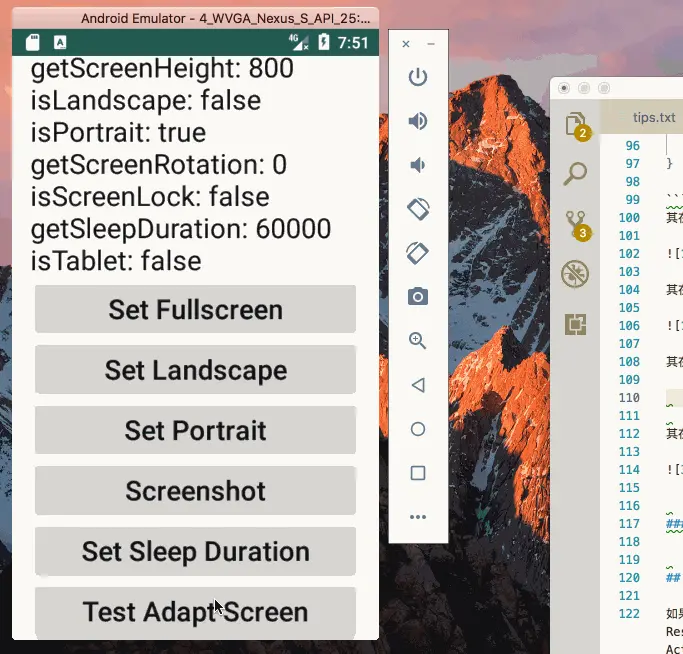The width and height of the screenshot is (683, 654).
Task: Tap the Set Sleep Duration button
Action: point(195,551)
